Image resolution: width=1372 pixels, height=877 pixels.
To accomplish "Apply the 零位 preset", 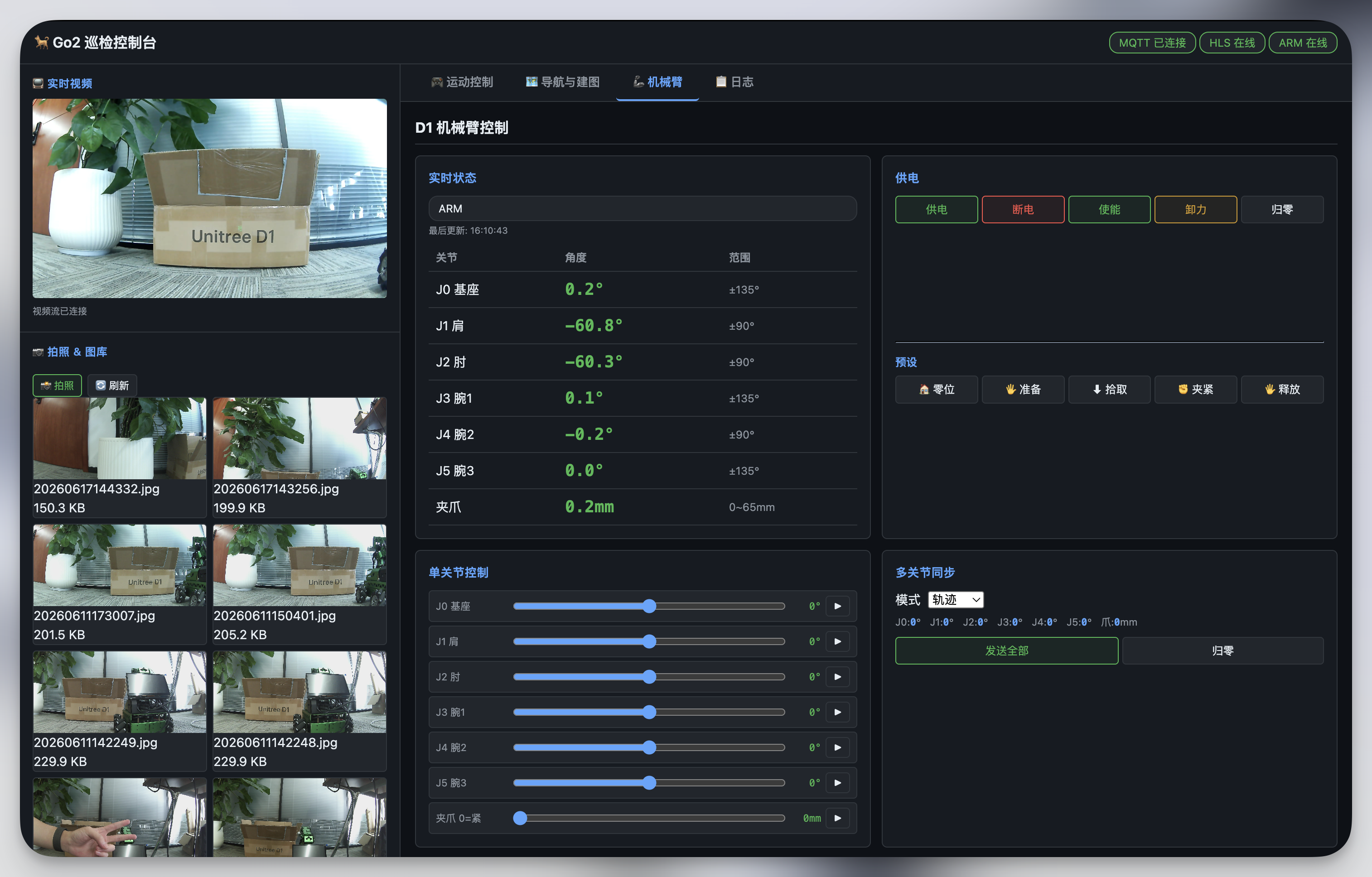I will [x=936, y=390].
